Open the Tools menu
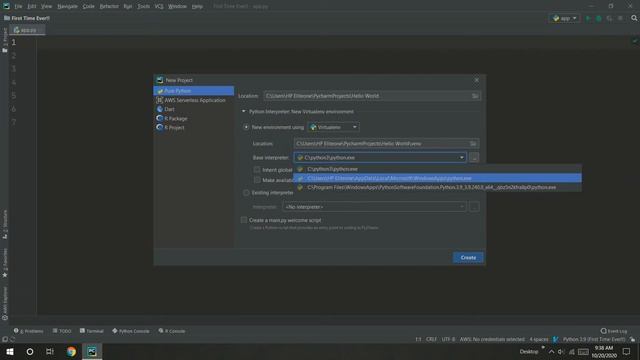The height and width of the screenshot is (360, 640). [143, 6]
